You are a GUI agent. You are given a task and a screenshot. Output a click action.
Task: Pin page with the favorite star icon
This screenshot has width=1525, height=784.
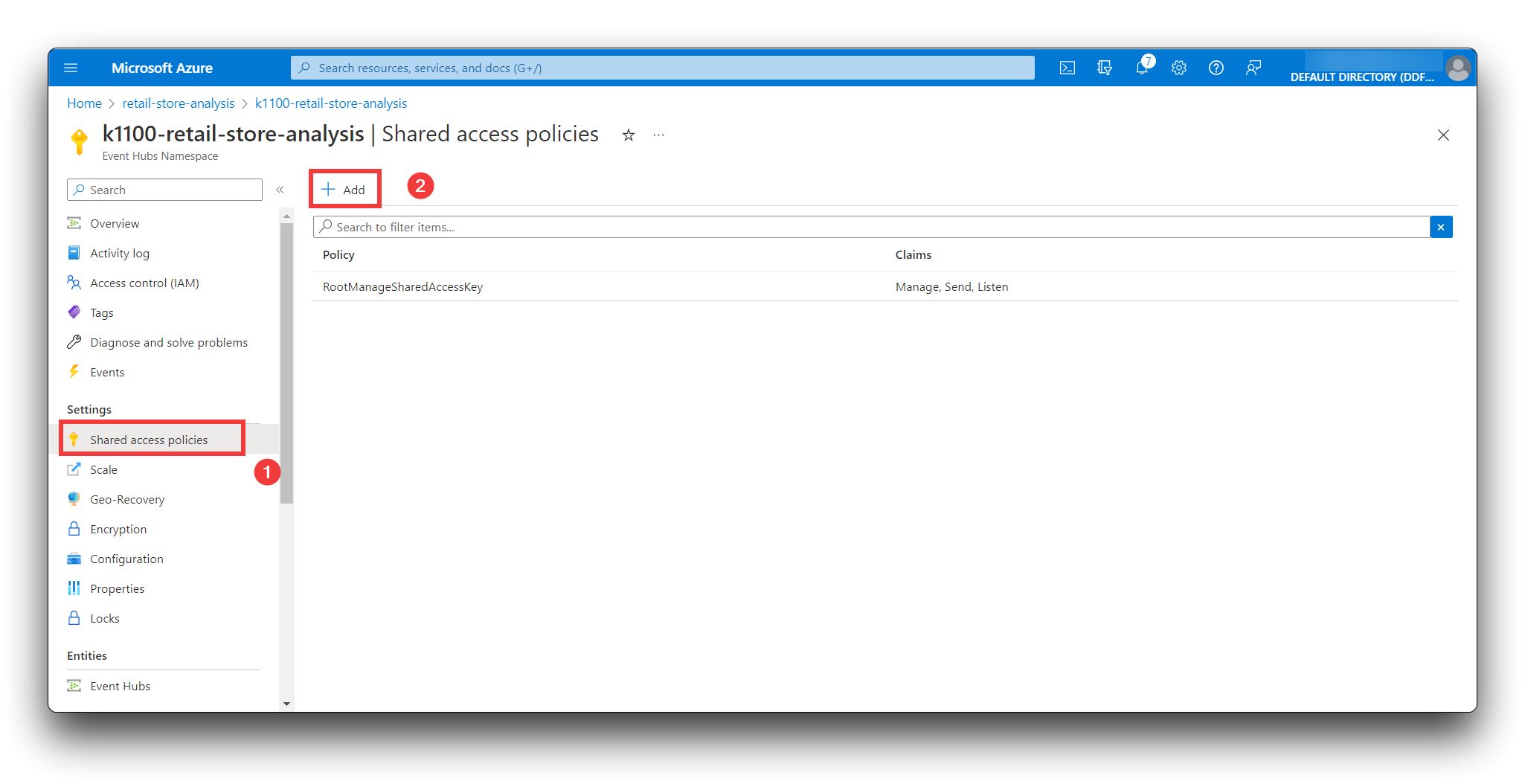point(629,135)
